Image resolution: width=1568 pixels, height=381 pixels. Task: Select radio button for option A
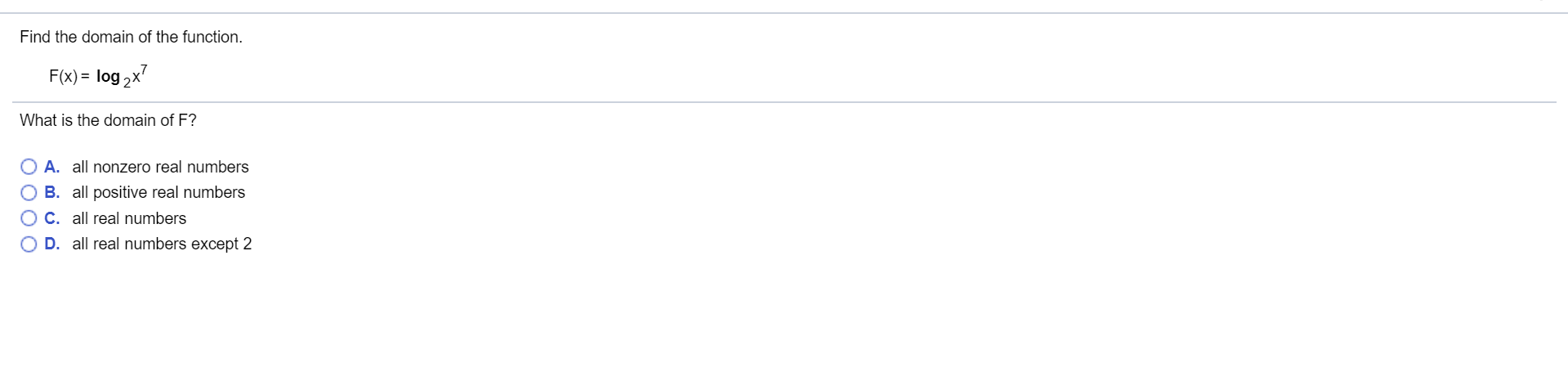[x=29, y=167]
